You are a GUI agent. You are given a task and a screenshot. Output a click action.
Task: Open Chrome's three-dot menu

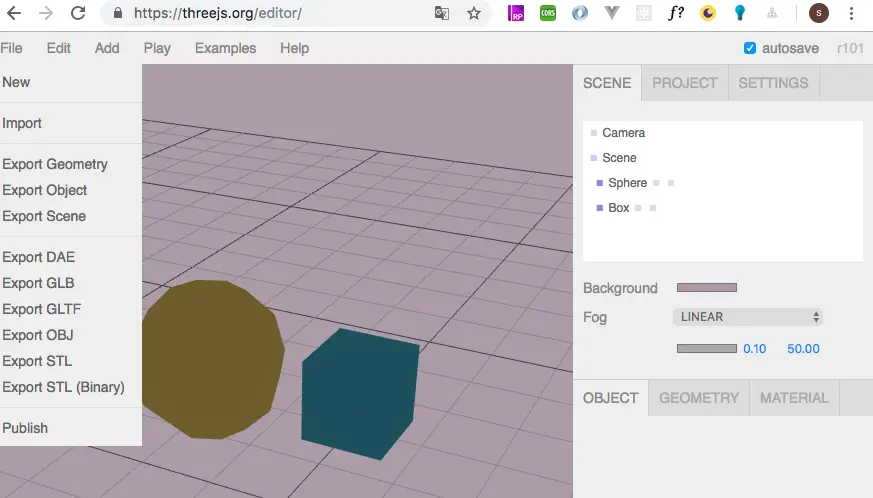[x=851, y=13]
